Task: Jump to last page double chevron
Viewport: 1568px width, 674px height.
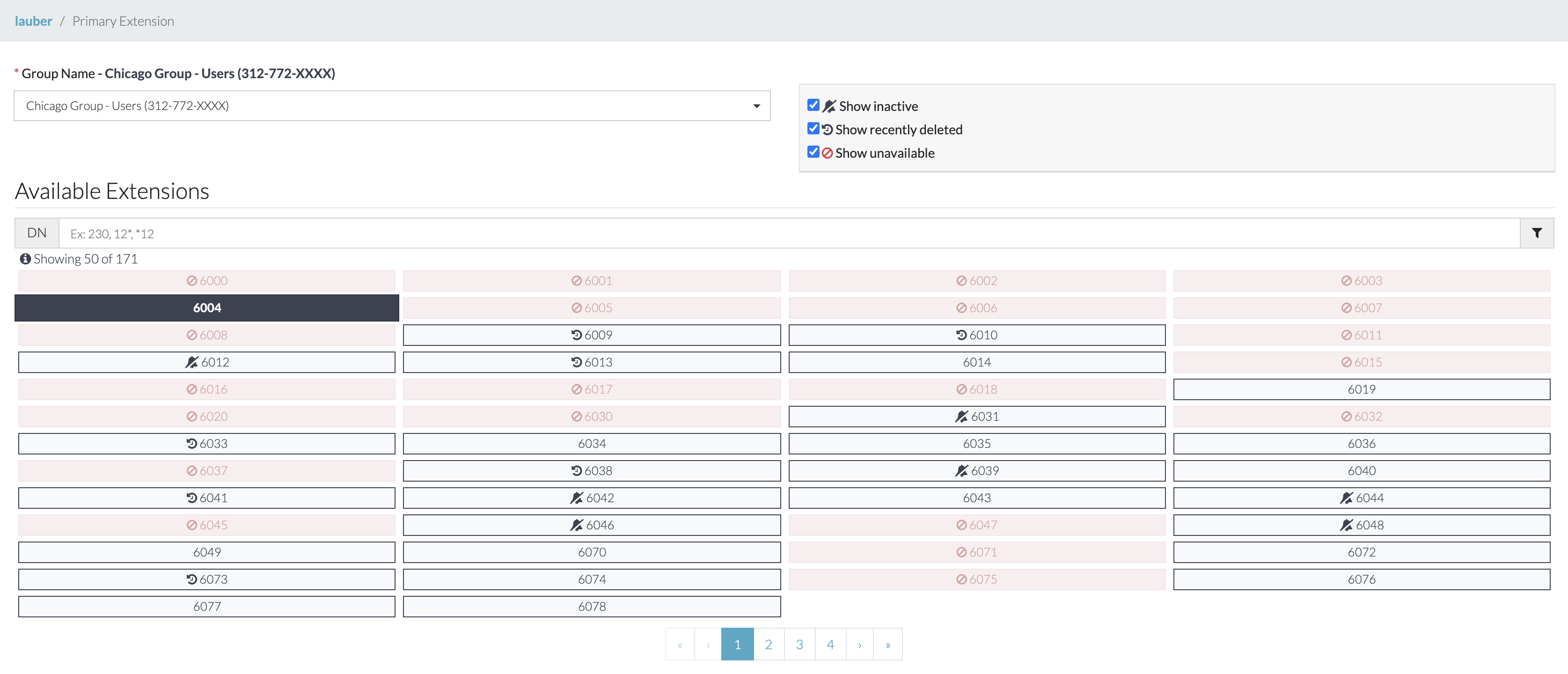Action: pyautogui.click(x=887, y=644)
